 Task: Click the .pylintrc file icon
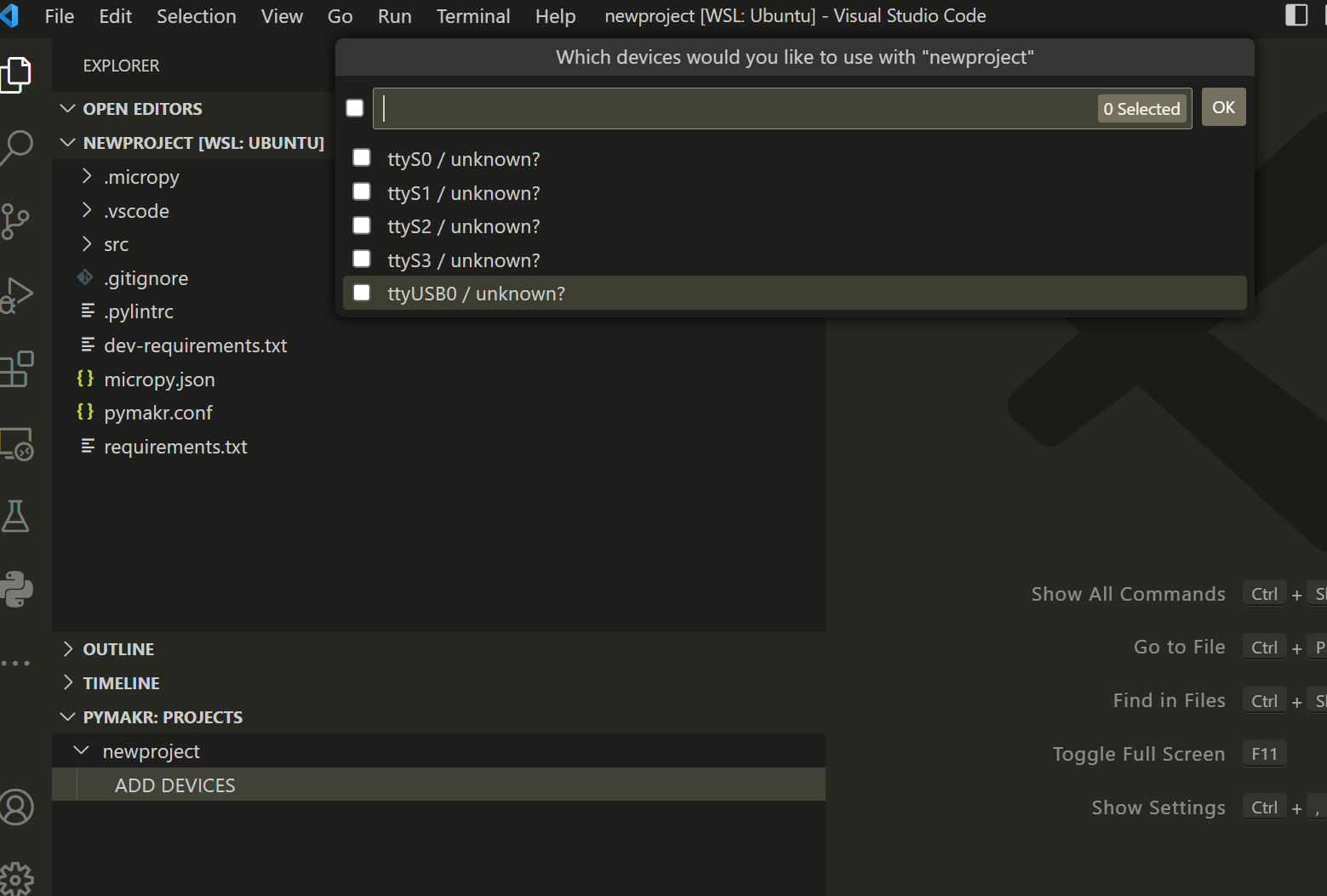87,311
